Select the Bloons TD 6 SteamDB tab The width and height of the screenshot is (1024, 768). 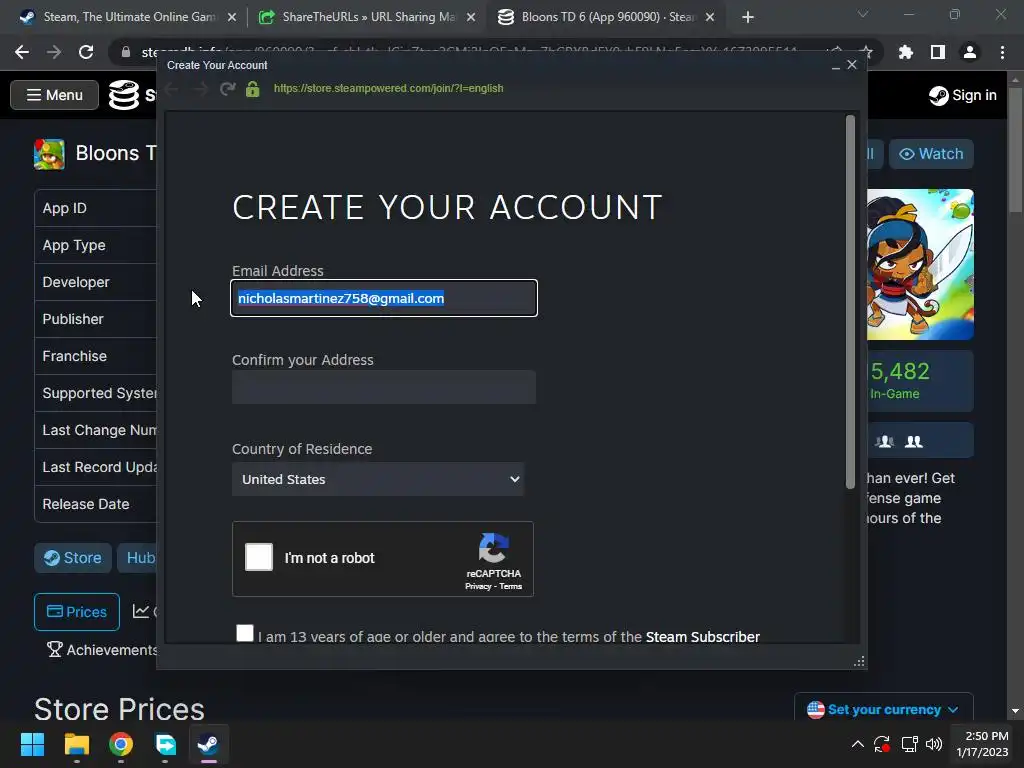point(606,17)
